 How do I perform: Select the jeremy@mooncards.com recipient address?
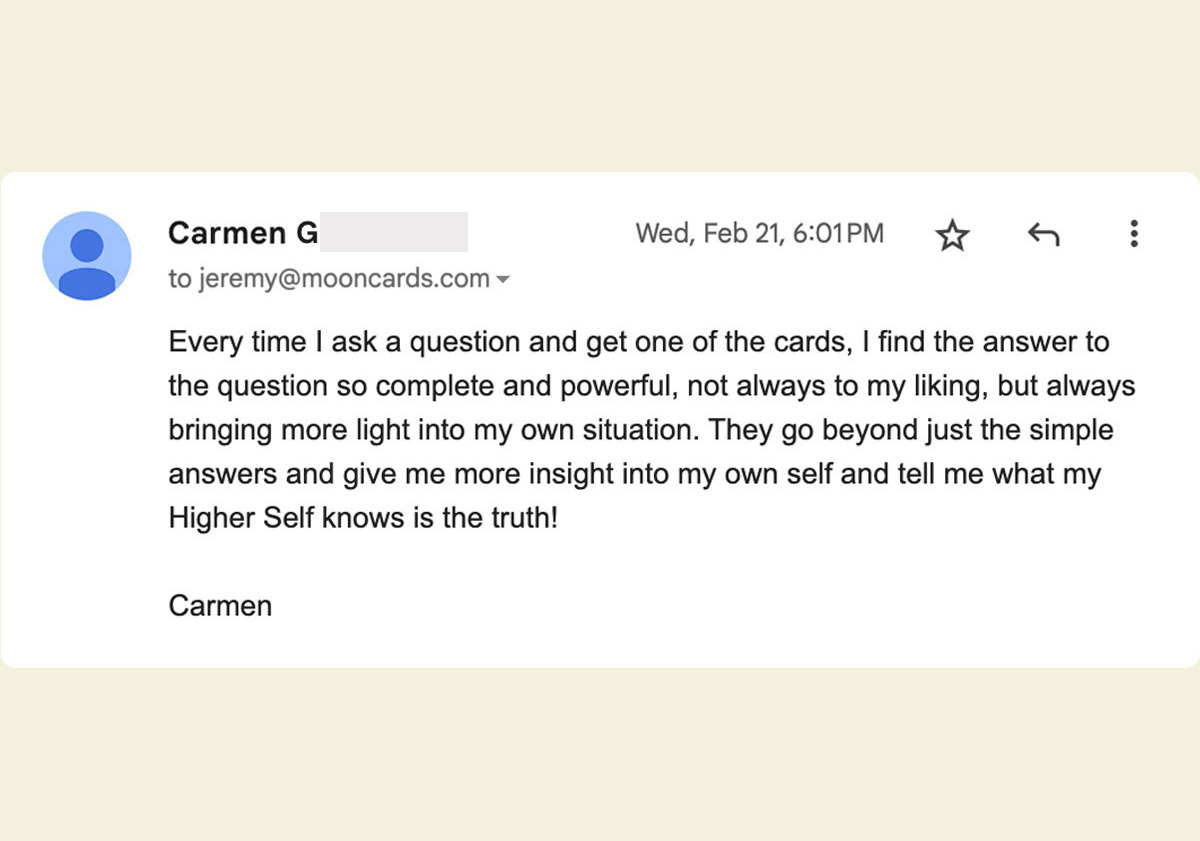[344, 279]
